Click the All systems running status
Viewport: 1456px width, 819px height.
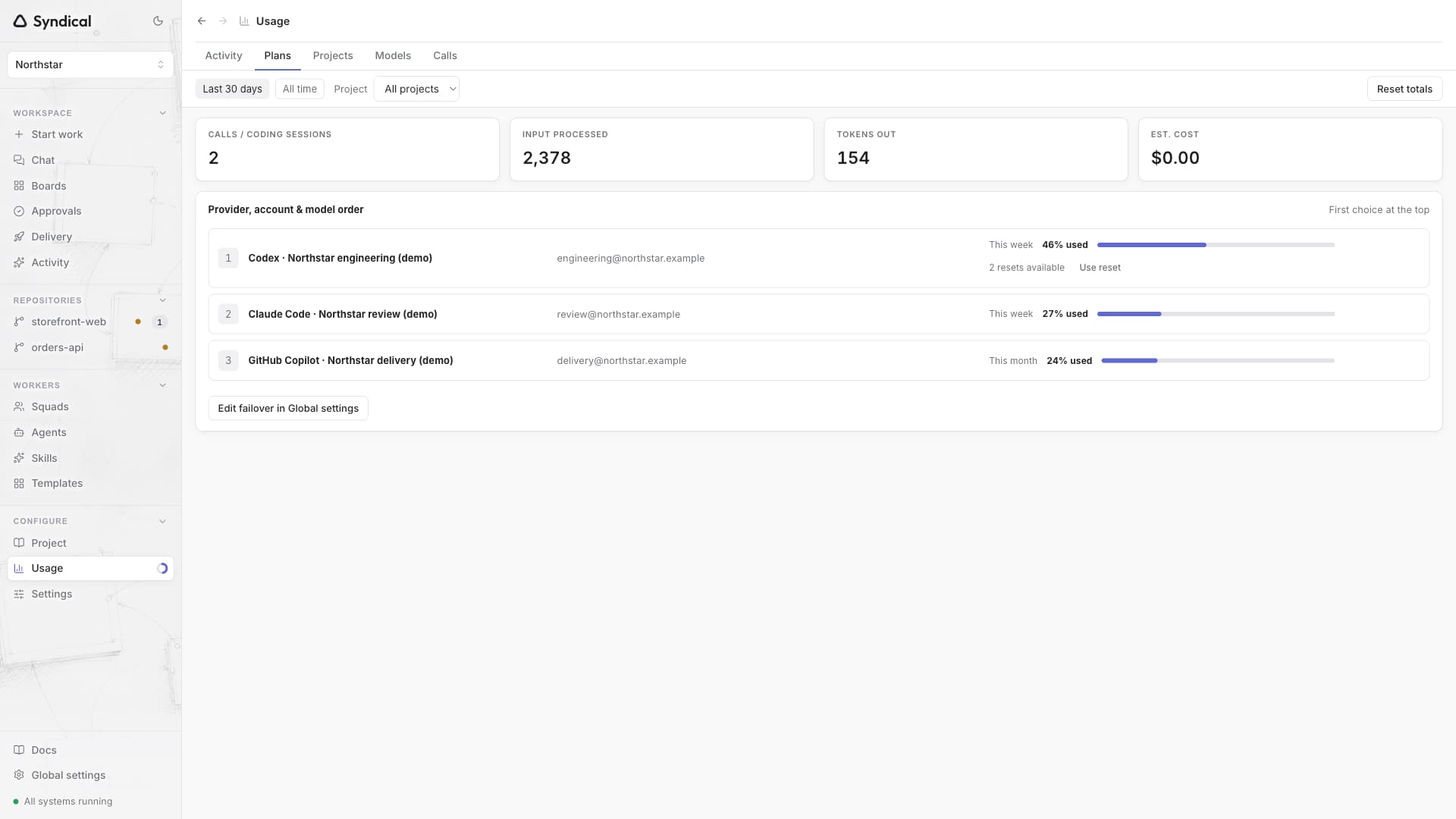click(x=63, y=802)
